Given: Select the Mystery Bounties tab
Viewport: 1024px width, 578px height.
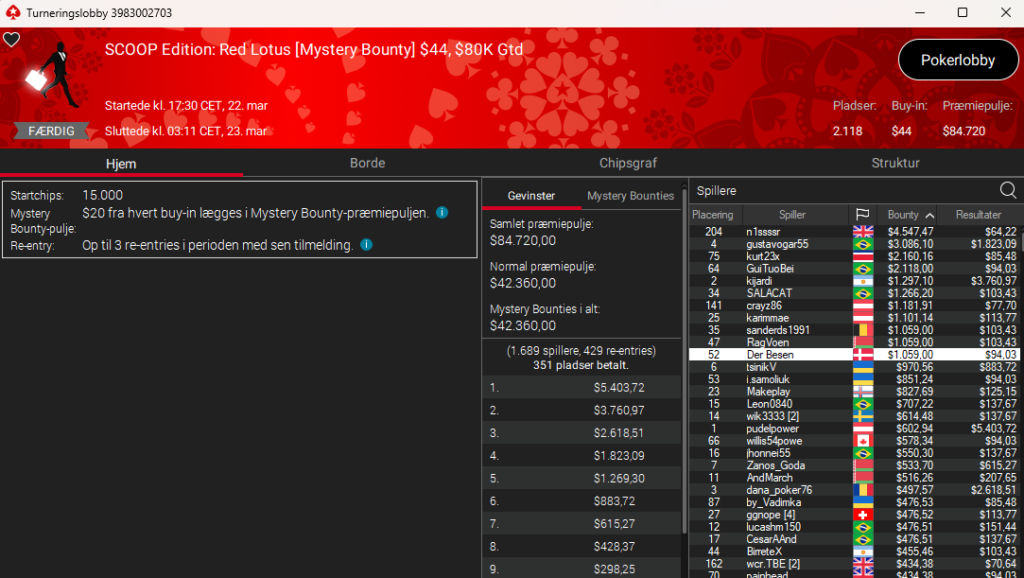Looking at the screenshot, I should click(630, 196).
